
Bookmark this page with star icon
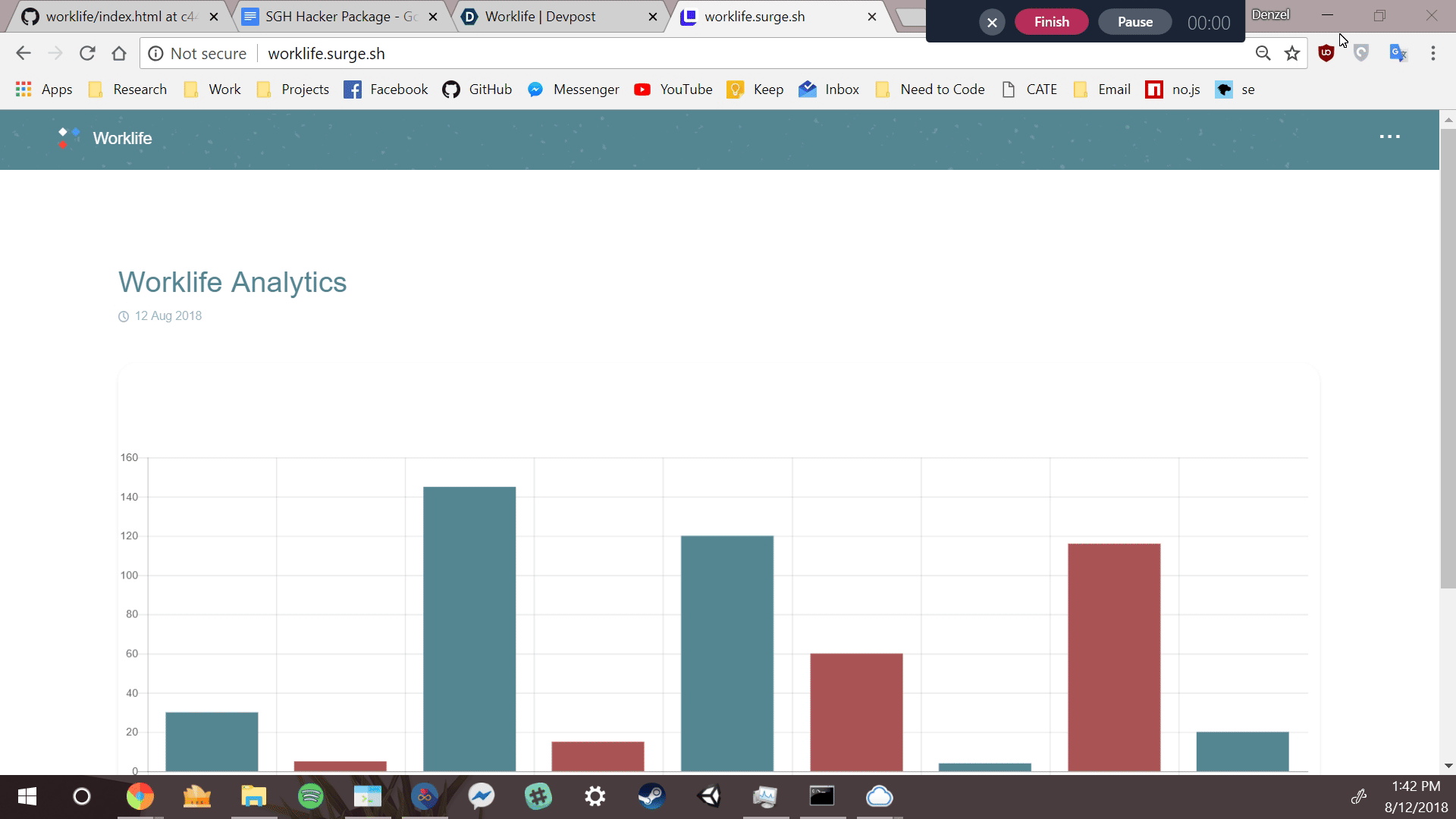point(1292,53)
